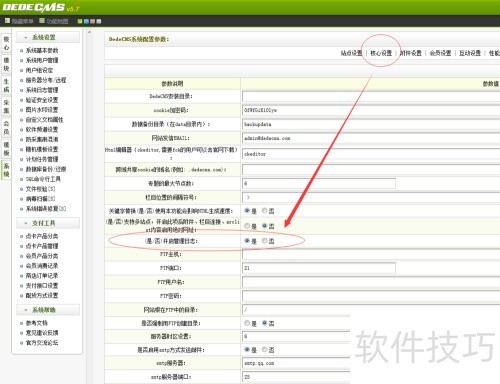Switch to the 会员 vertical tab
Screen dimensions: 500x384
(x=6, y=128)
